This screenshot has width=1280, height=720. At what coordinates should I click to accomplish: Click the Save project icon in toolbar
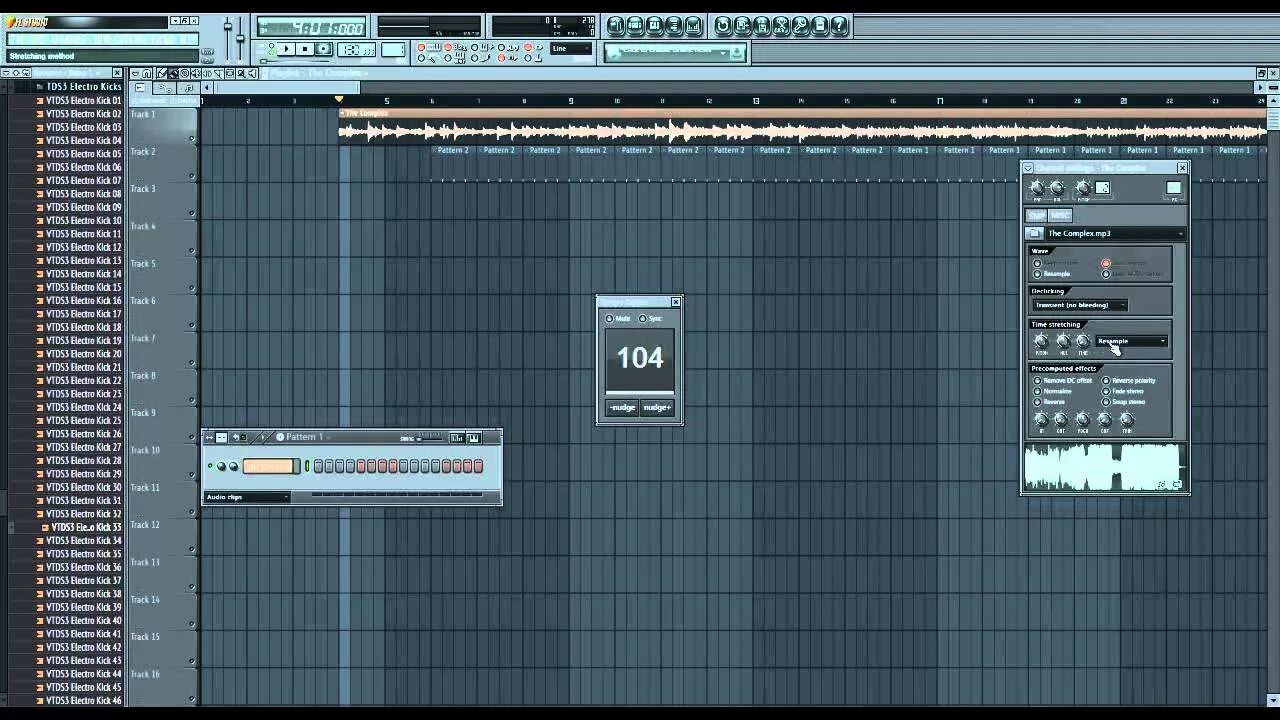point(742,26)
